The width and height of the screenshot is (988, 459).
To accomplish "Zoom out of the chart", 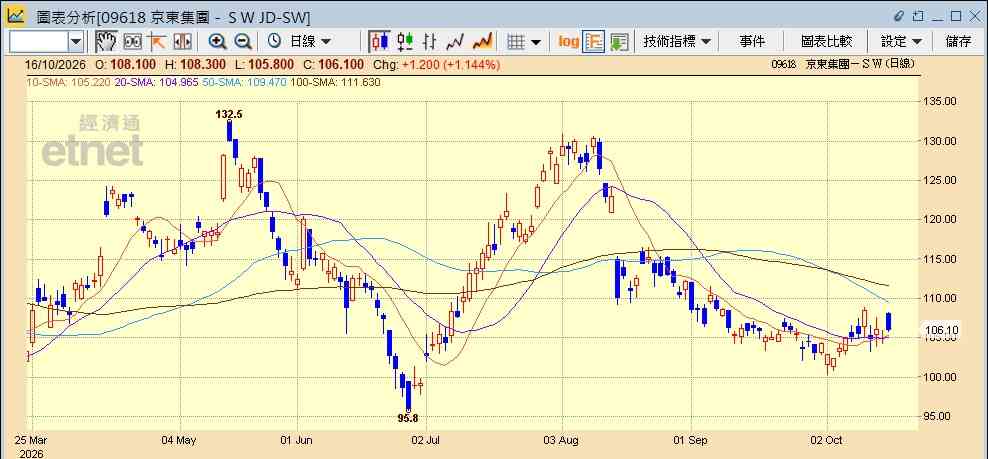I will pyautogui.click(x=243, y=42).
